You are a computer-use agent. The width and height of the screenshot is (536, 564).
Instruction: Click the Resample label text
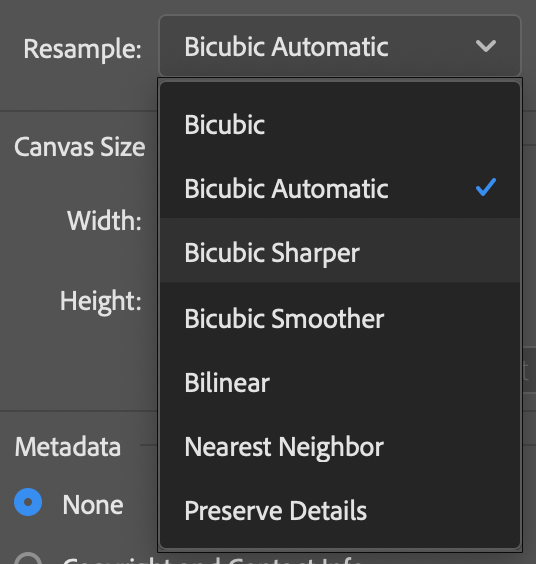pyautogui.click(x=82, y=48)
